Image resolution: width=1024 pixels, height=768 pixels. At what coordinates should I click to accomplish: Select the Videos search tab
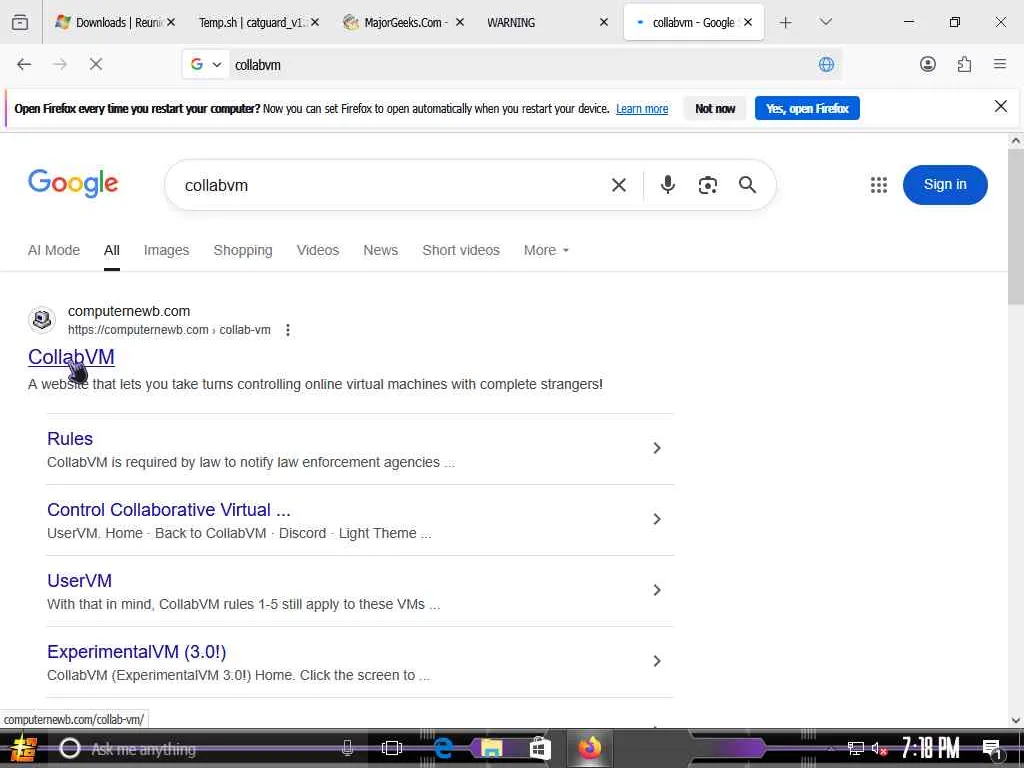[317, 250]
